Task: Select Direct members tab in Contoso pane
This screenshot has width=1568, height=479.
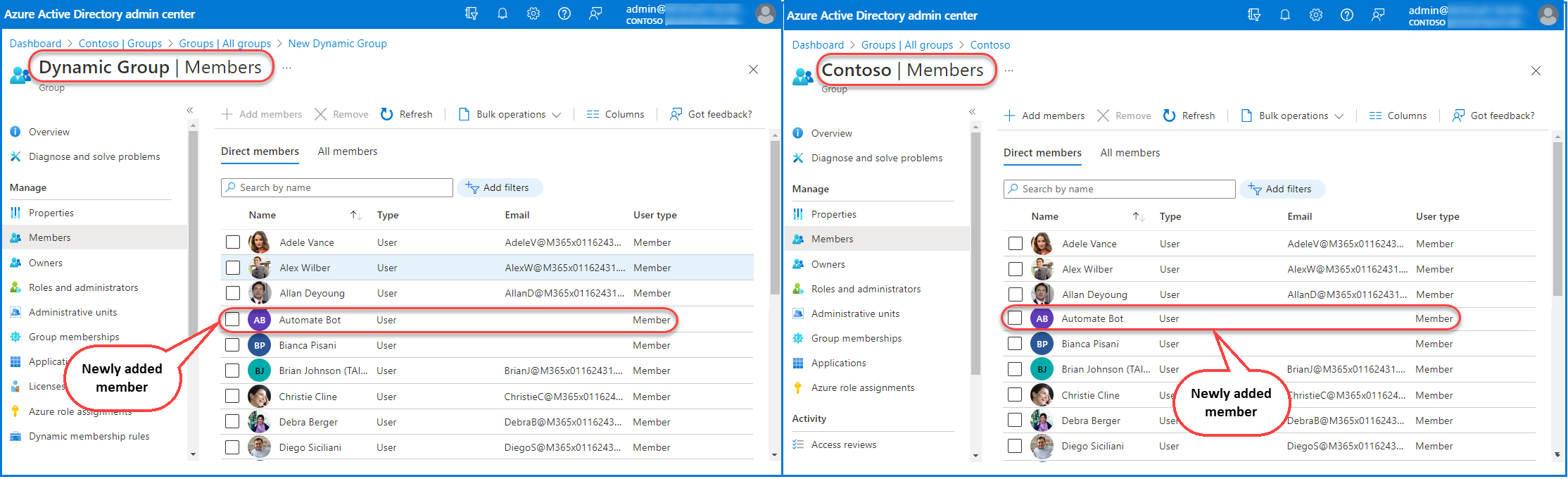Action: click(1042, 153)
